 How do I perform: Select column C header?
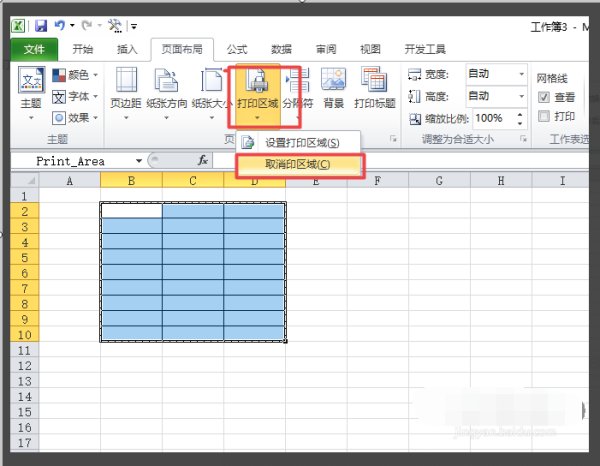[193, 180]
